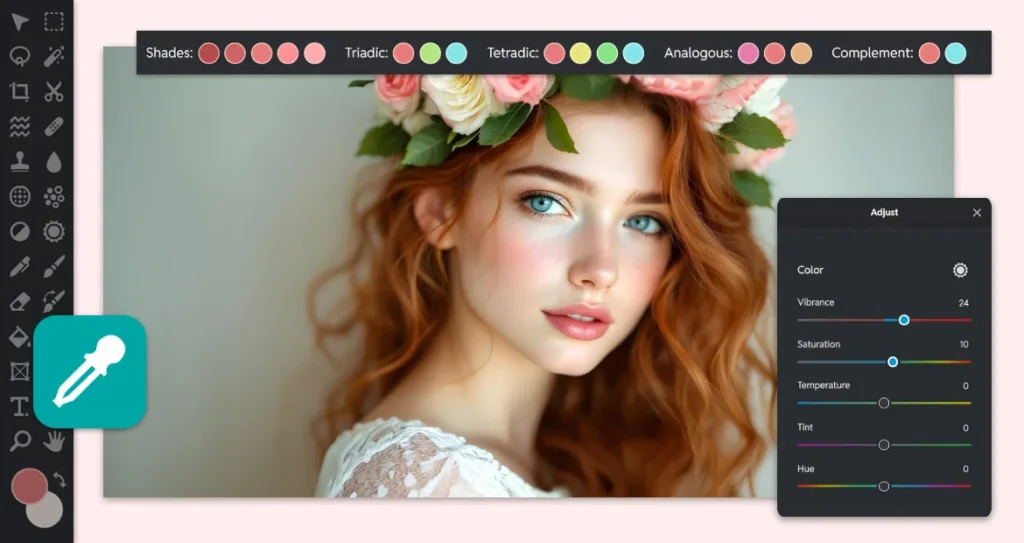Viewport: 1024px width, 543px height.
Task: Close the Adjust panel
Action: [x=977, y=212]
